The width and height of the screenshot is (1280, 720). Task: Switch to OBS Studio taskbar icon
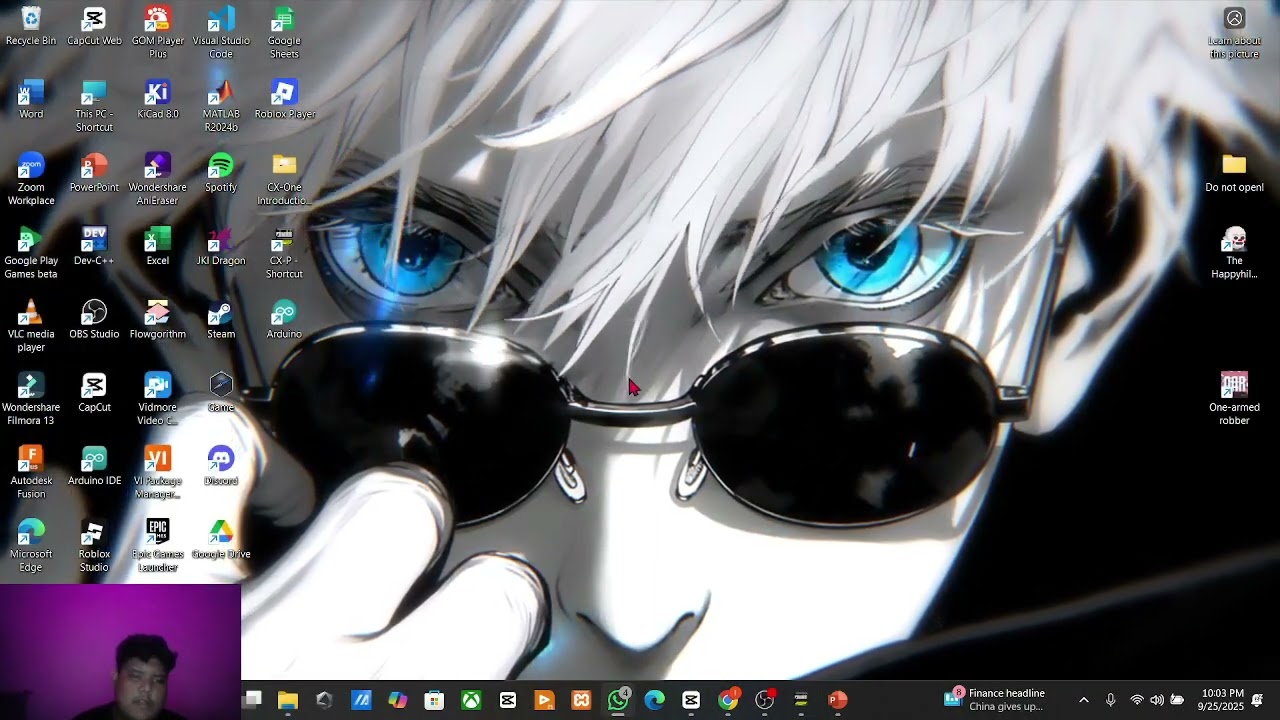tap(764, 700)
